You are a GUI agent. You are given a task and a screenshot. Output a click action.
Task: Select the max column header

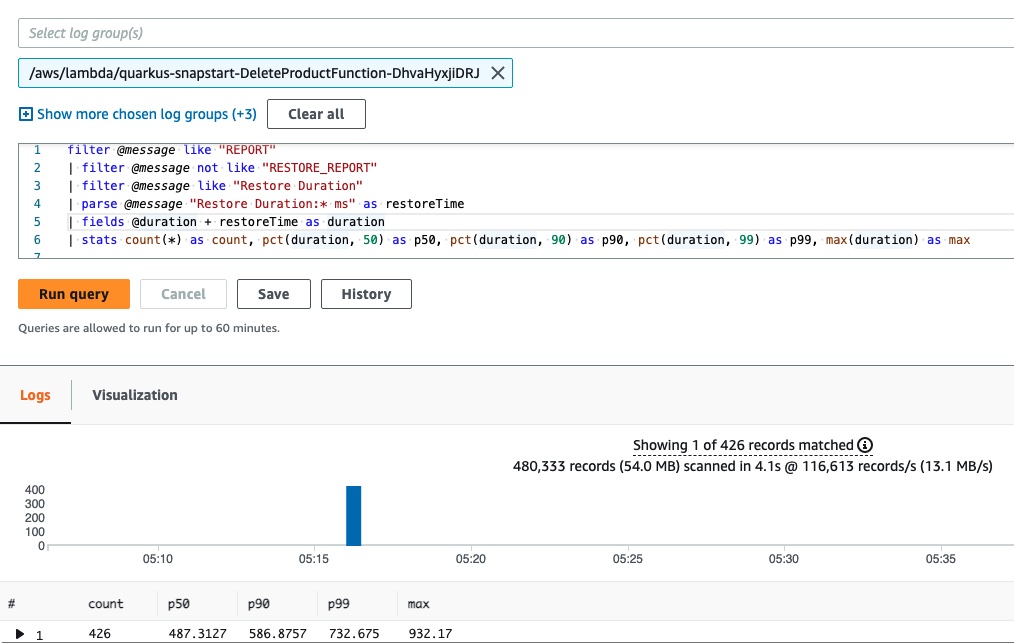[x=418, y=604]
